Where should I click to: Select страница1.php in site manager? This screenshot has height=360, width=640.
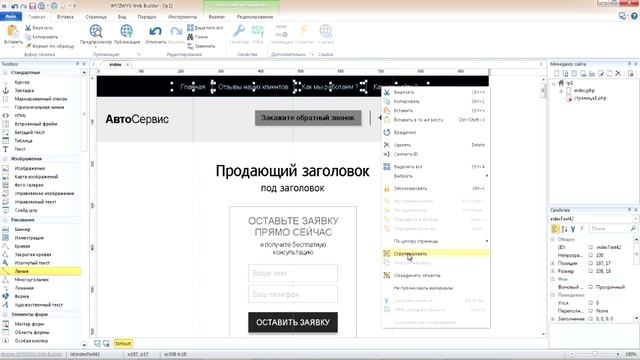point(590,98)
